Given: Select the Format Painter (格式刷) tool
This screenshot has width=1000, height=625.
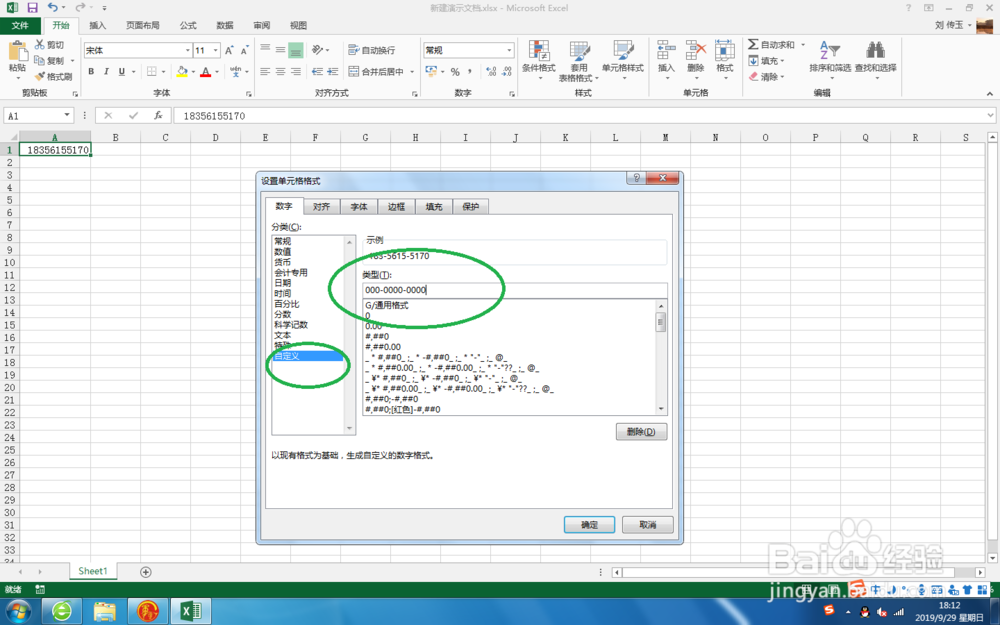Looking at the screenshot, I should click(x=54, y=77).
